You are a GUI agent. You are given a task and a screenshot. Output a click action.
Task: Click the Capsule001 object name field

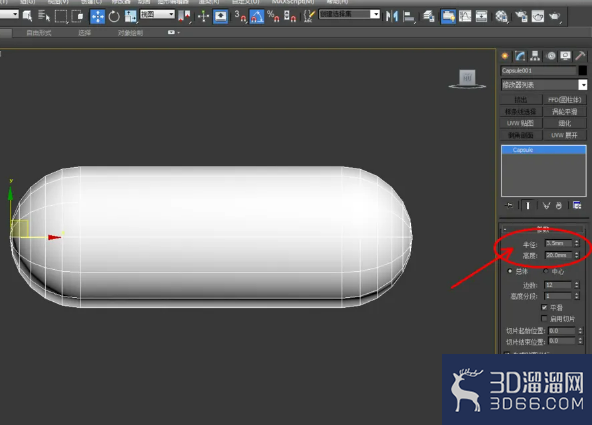538,71
